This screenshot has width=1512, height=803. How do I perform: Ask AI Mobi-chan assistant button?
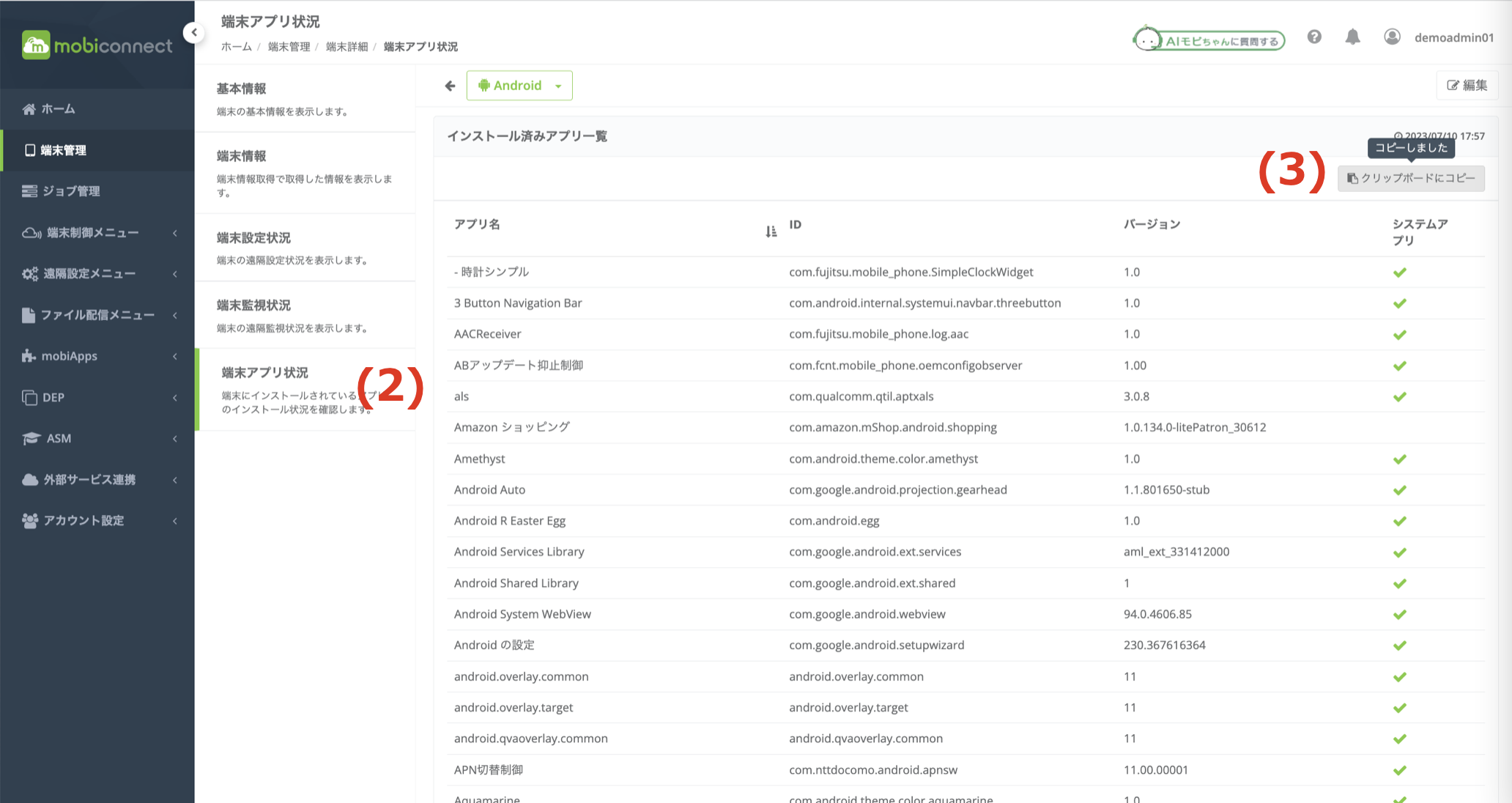(x=1209, y=40)
